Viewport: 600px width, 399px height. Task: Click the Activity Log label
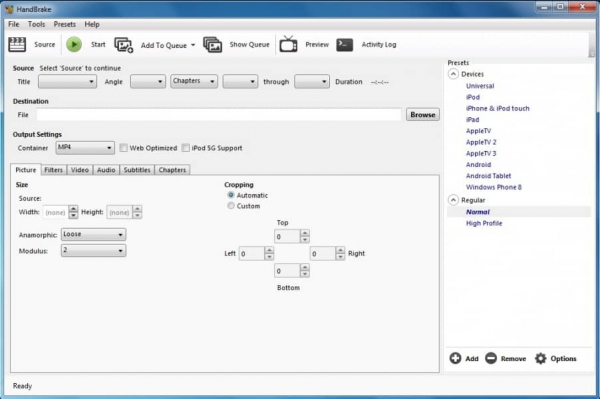click(x=379, y=44)
